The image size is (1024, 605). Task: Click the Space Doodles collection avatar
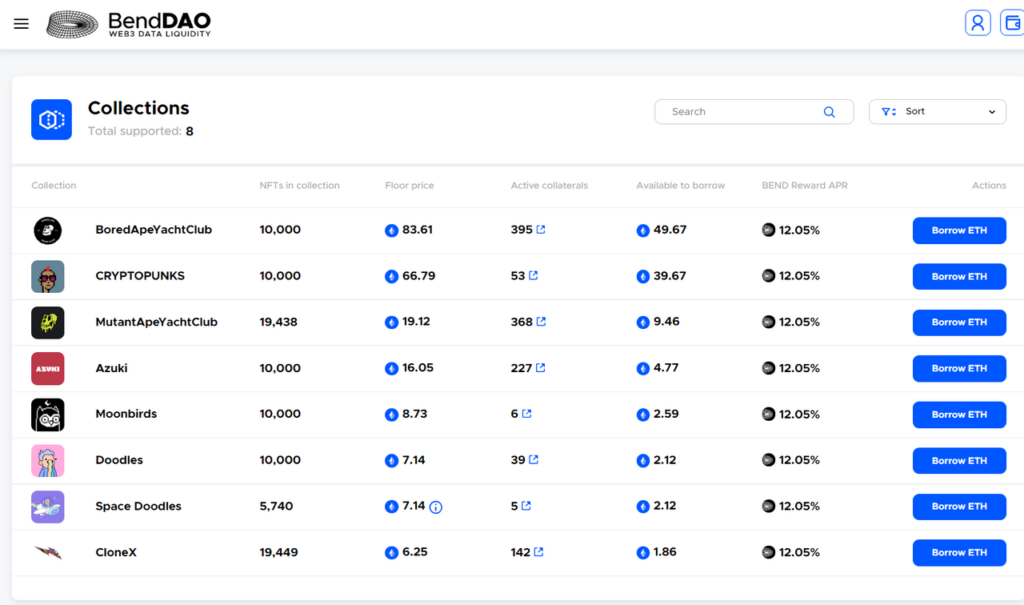pyautogui.click(x=48, y=507)
